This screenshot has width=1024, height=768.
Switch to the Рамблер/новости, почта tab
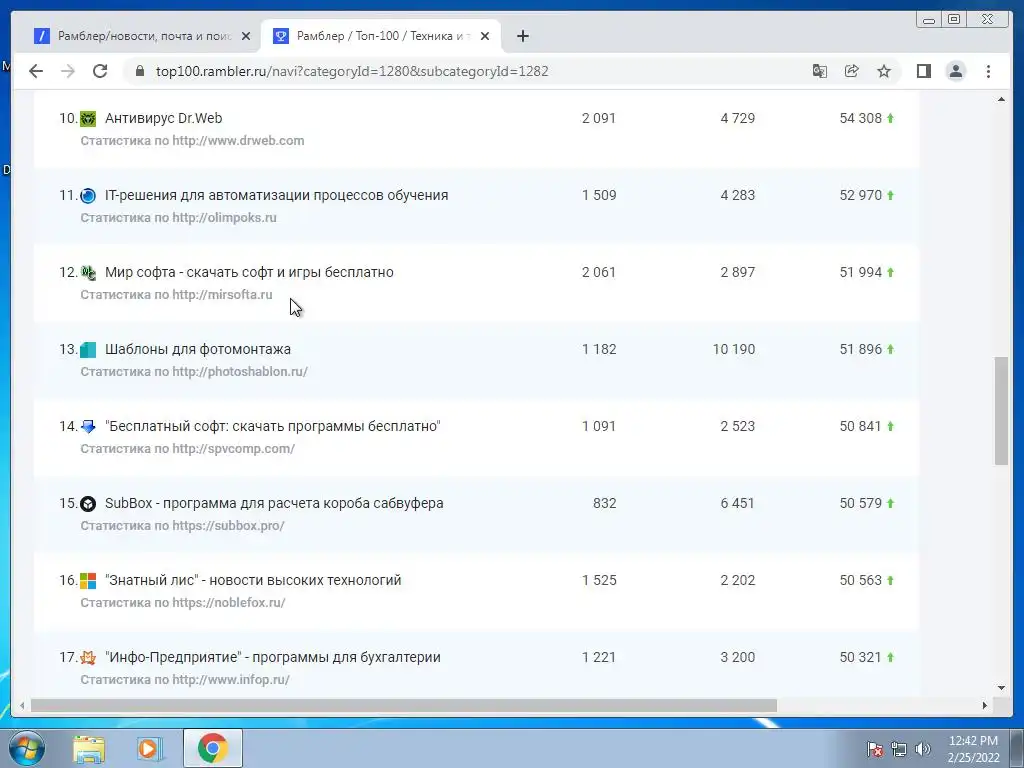[x=143, y=36]
